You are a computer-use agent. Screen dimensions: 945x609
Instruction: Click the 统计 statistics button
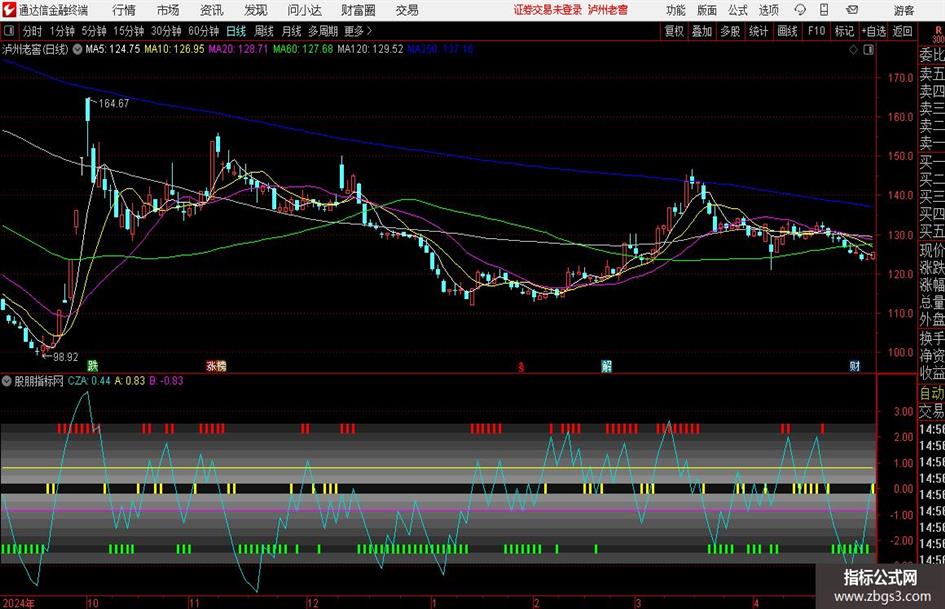758,31
